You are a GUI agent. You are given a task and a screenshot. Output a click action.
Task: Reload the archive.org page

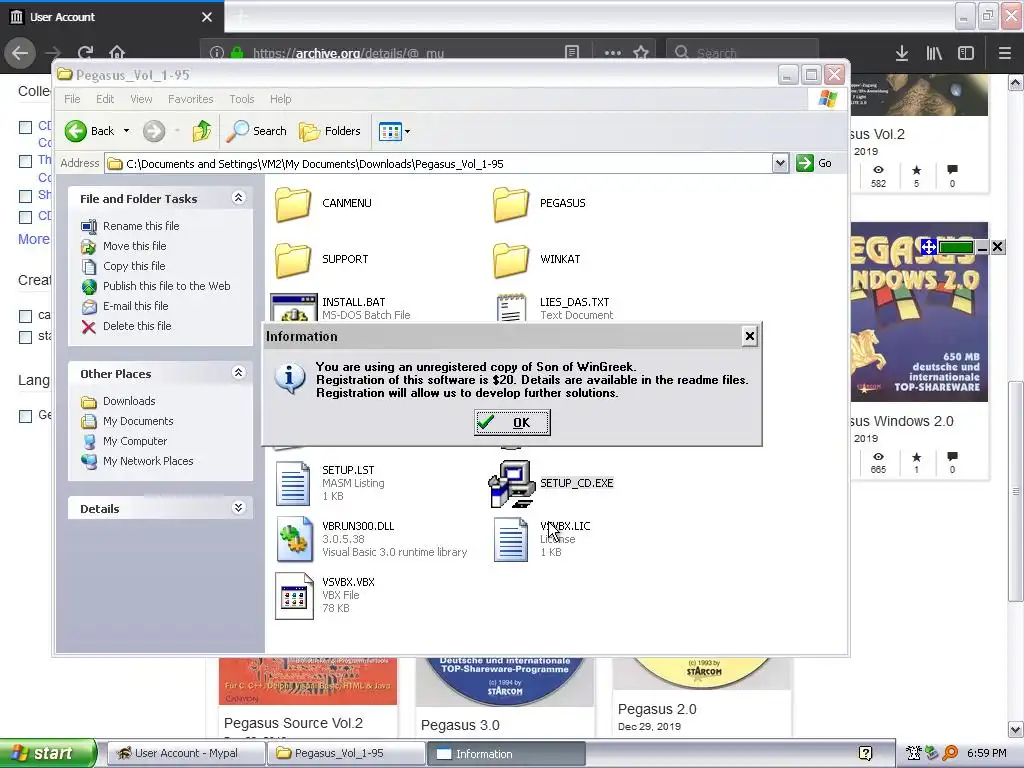coord(85,53)
